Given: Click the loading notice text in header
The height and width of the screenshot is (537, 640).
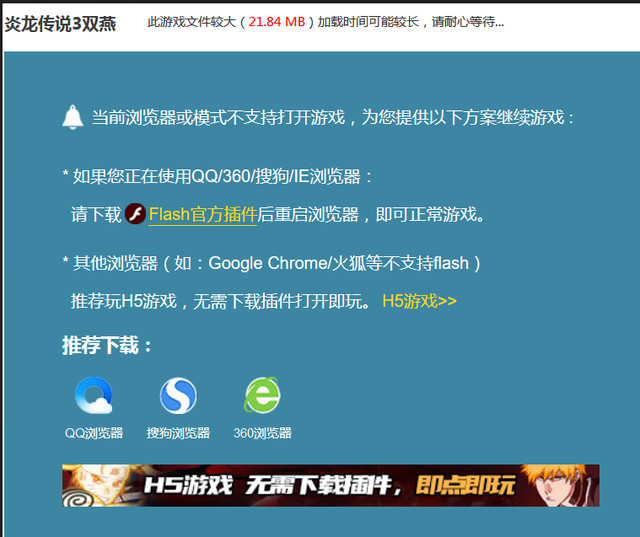Looking at the screenshot, I should click(326, 22).
